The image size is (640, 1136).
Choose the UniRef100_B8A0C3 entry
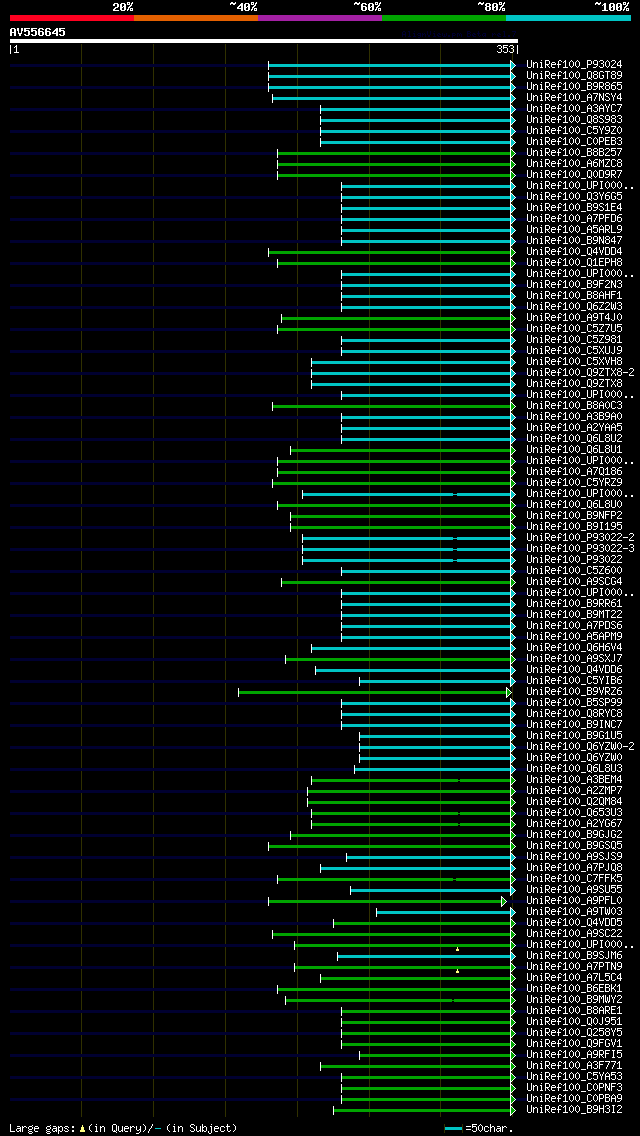574,406
